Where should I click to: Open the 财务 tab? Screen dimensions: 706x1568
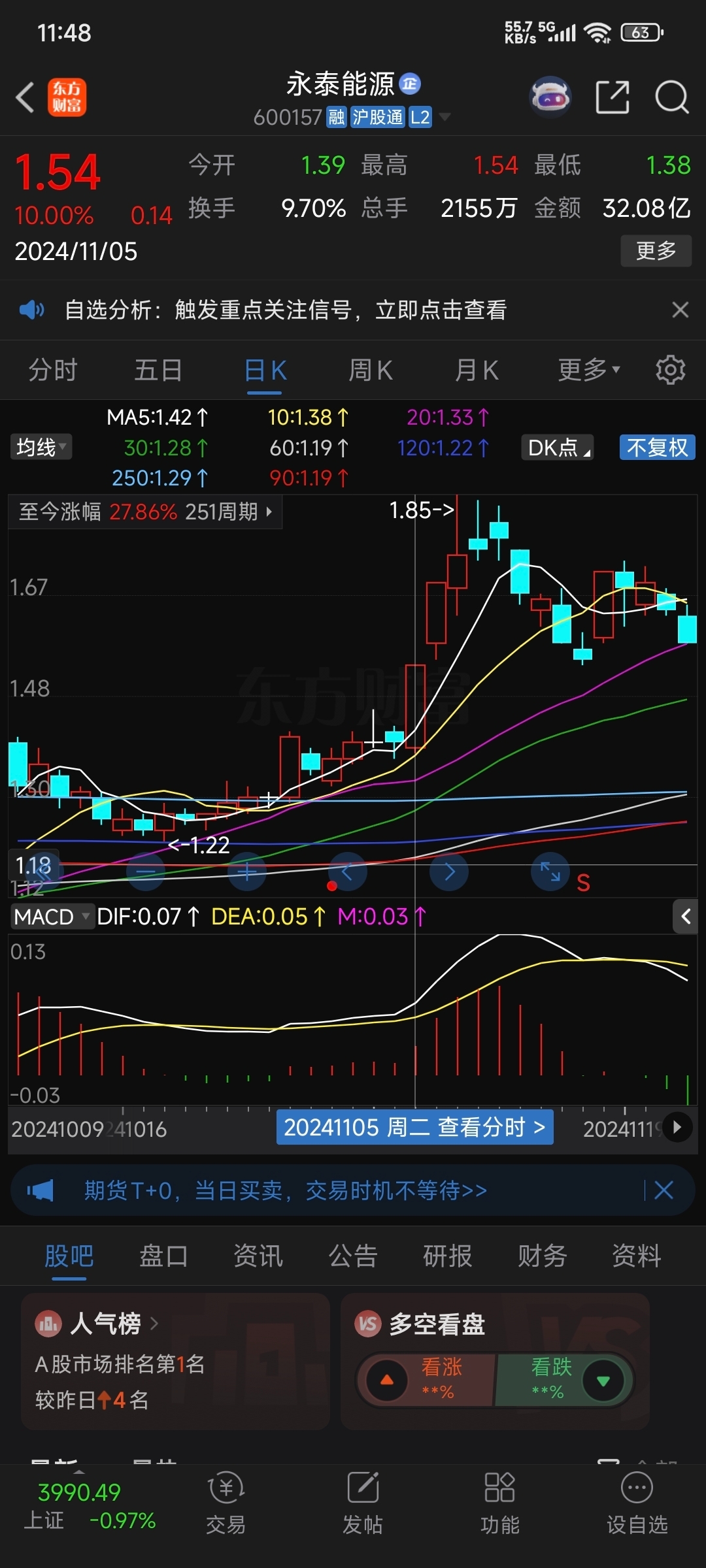click(543, 1256)
